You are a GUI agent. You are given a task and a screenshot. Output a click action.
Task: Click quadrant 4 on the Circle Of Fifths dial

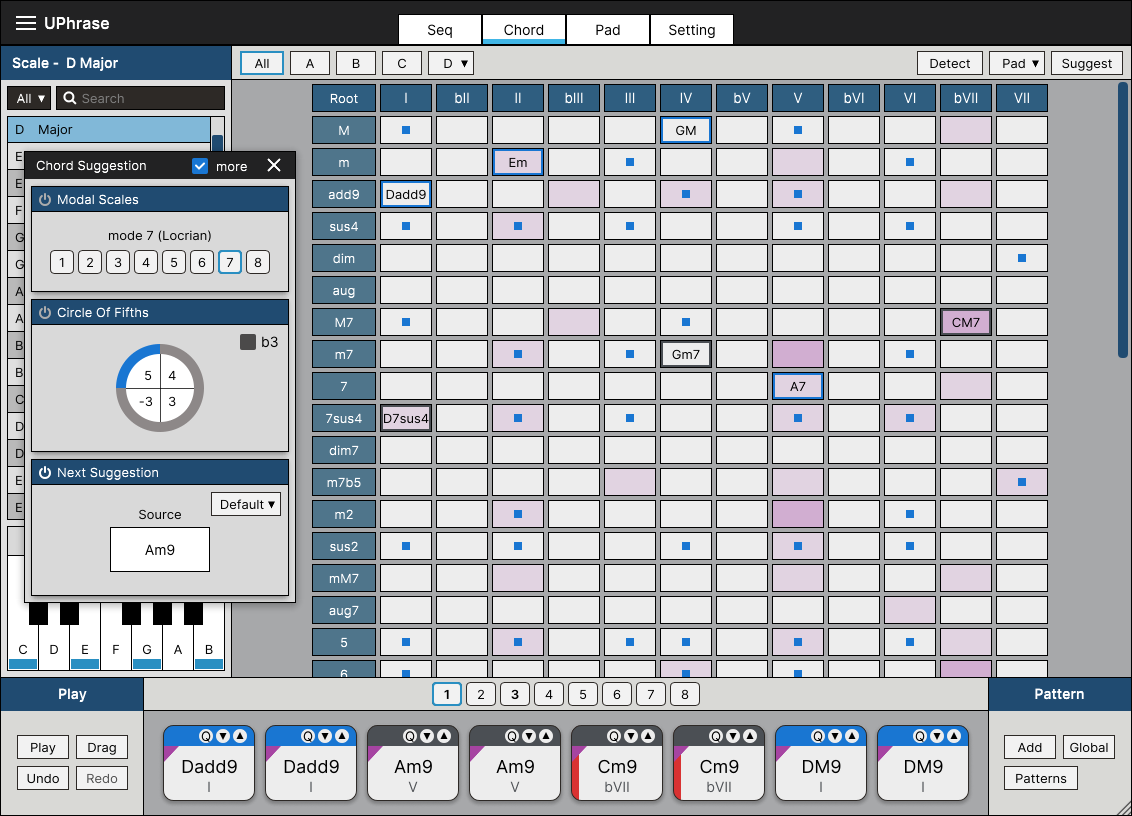(172, 376)
